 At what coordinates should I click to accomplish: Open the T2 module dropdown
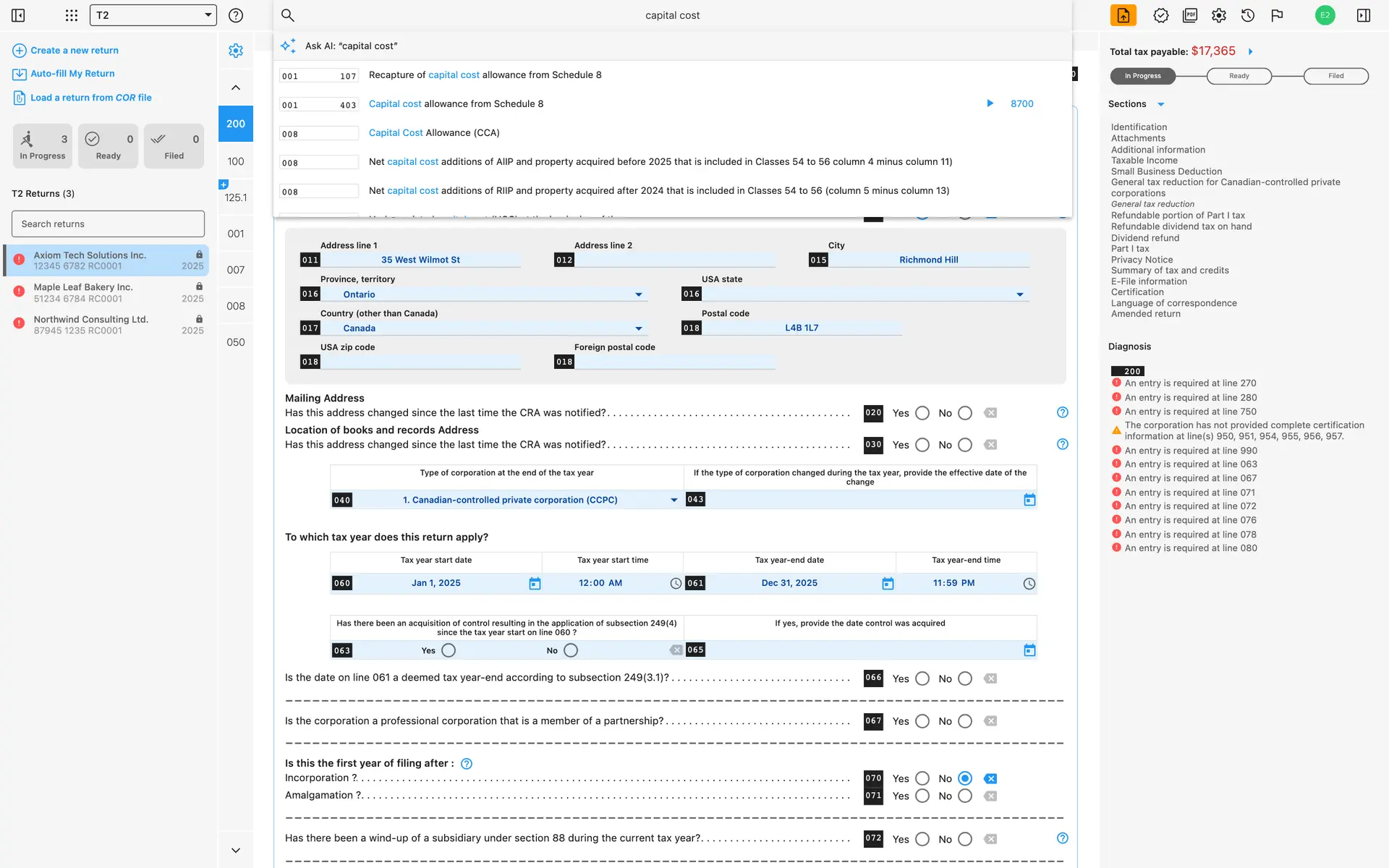pyautogui.click(x=153, y=15)
